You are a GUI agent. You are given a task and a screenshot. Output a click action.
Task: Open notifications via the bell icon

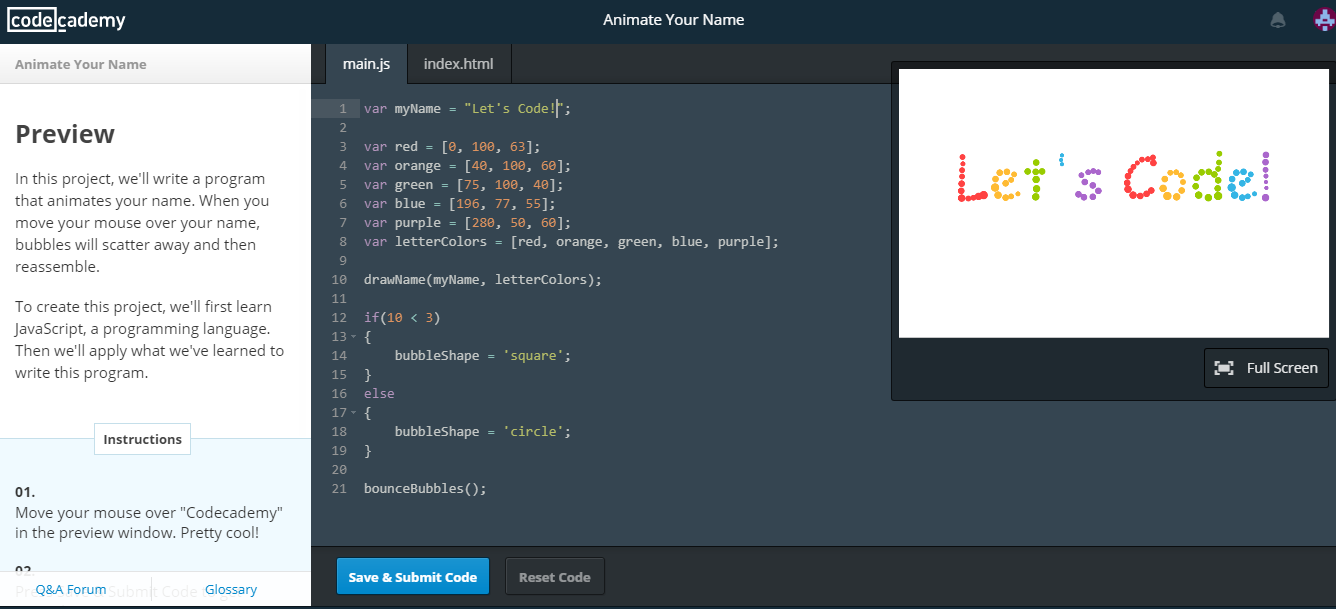click(1277, 19)
